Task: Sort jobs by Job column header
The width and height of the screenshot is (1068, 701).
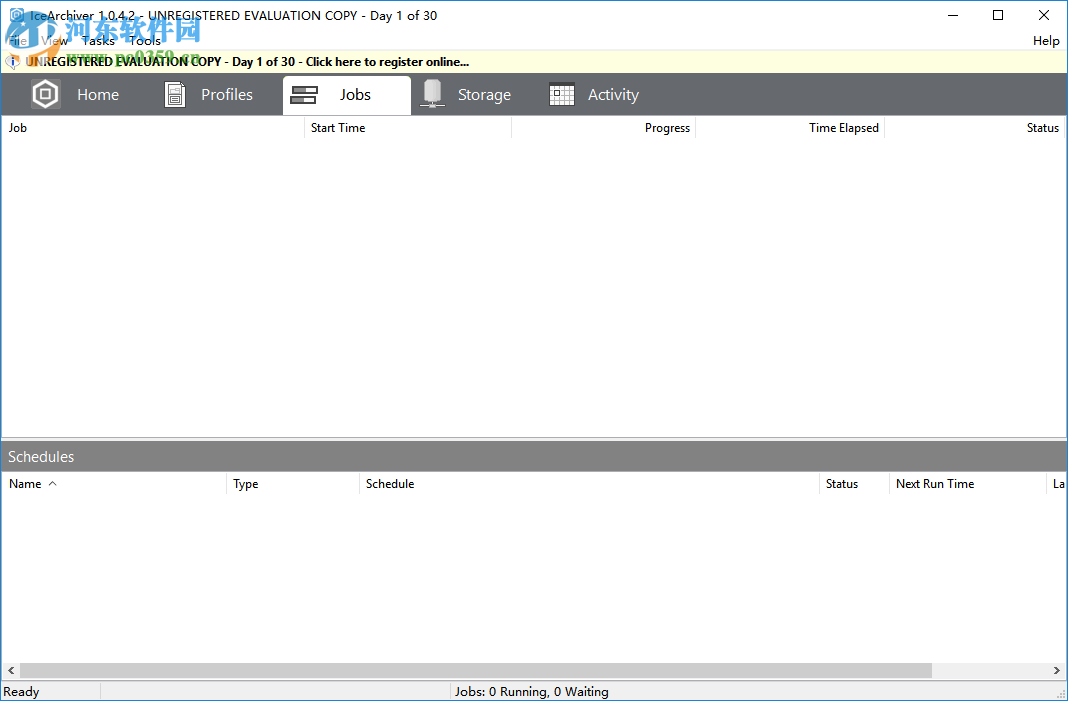Action: (153, 127)
